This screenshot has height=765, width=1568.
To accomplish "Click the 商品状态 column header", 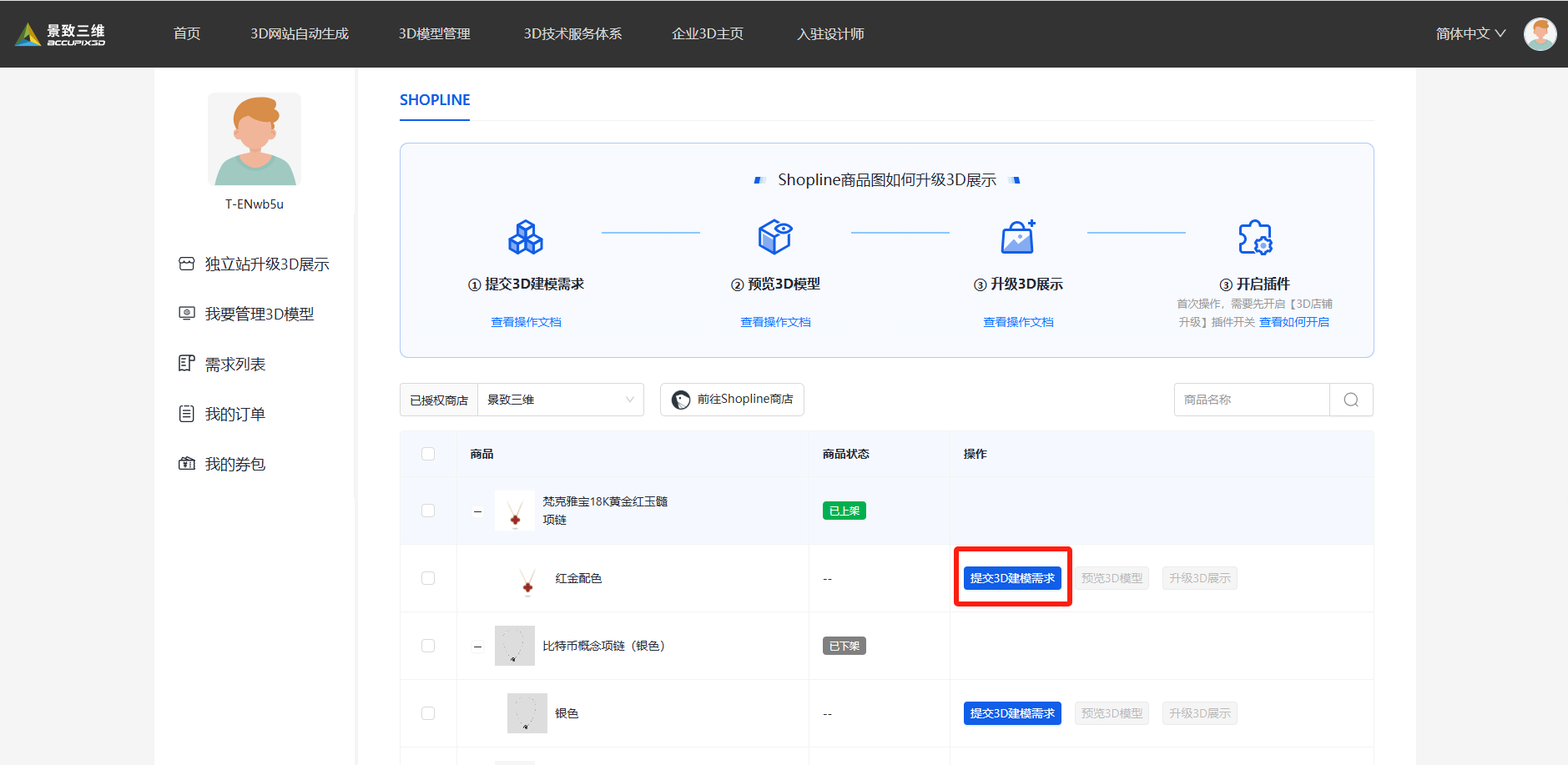I will tap(845, 454).
